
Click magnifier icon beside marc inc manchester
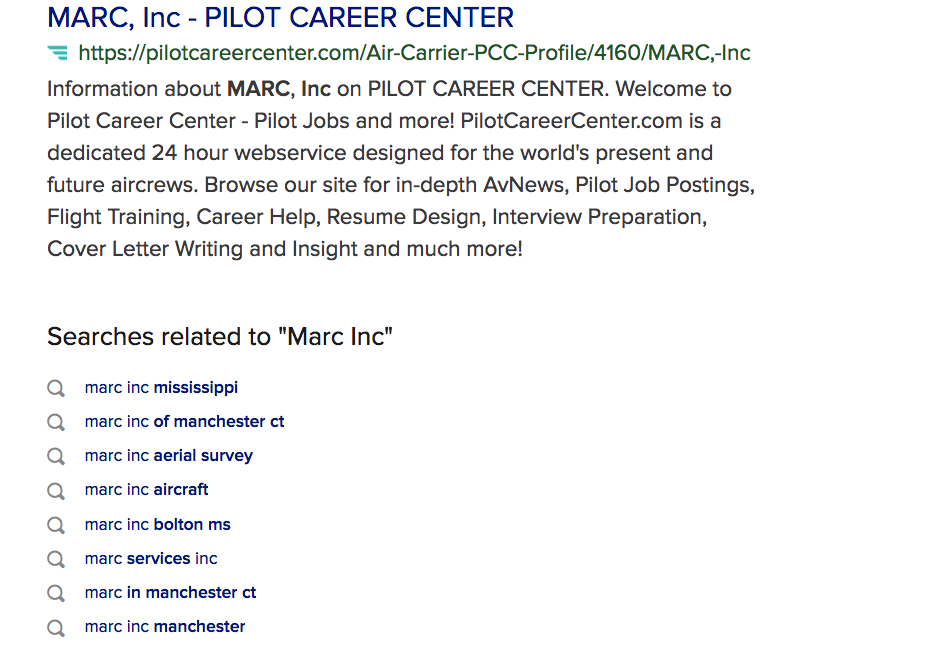click(56, 628)
